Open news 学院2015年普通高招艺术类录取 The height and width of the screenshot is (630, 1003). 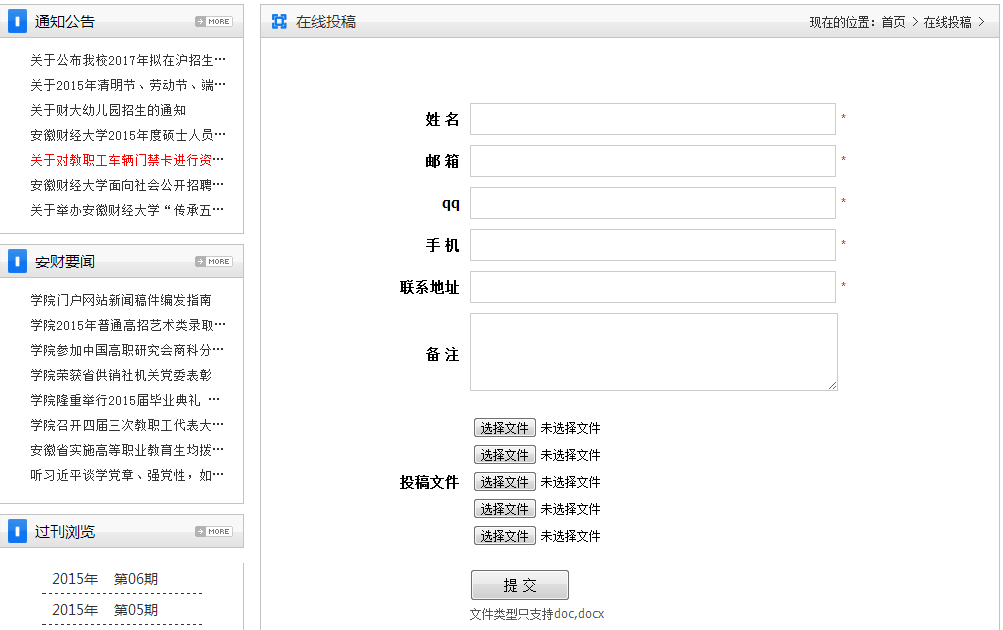pos(128,325)
